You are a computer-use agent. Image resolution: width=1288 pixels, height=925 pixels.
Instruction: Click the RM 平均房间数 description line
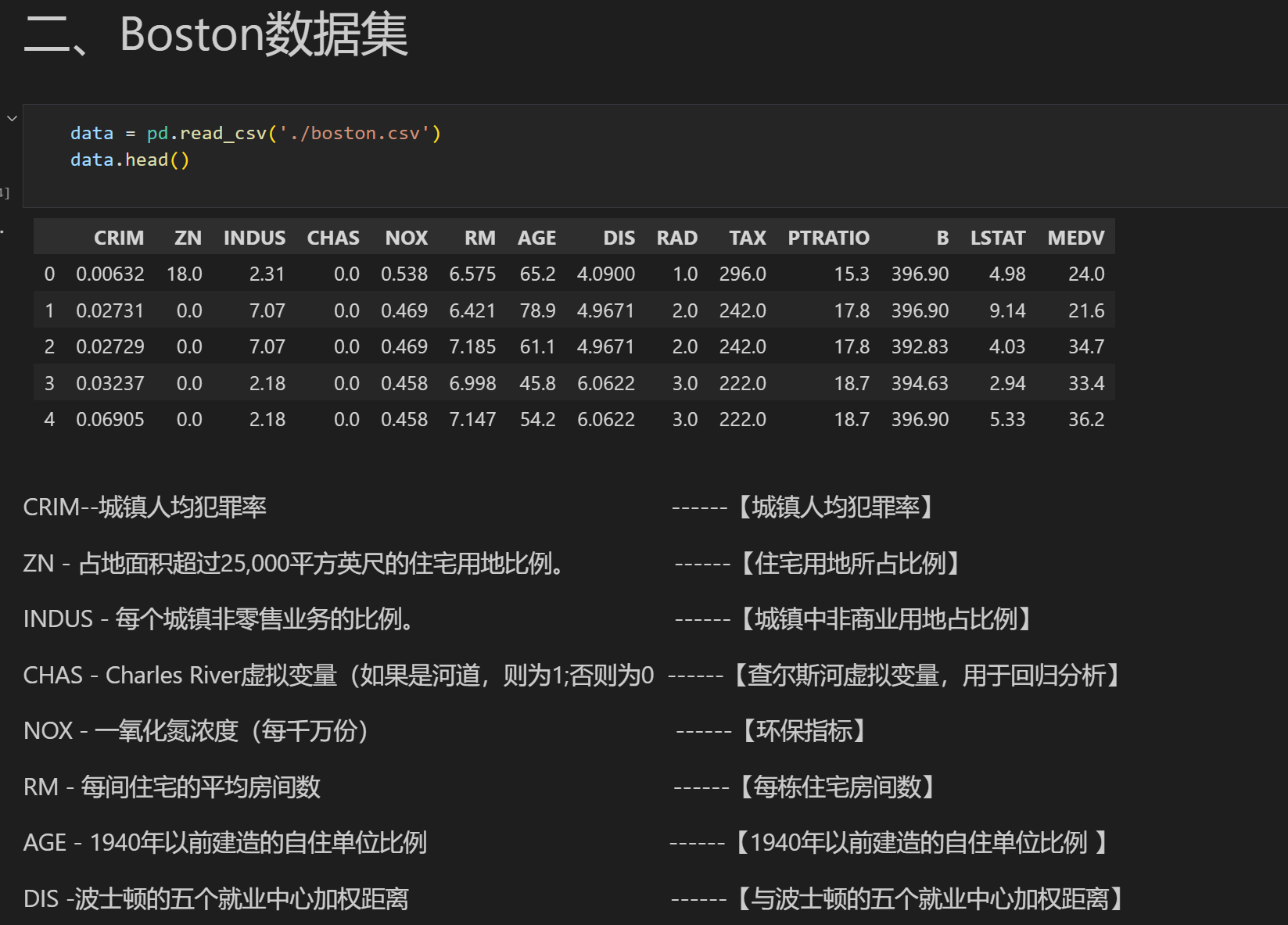[172, 787]
